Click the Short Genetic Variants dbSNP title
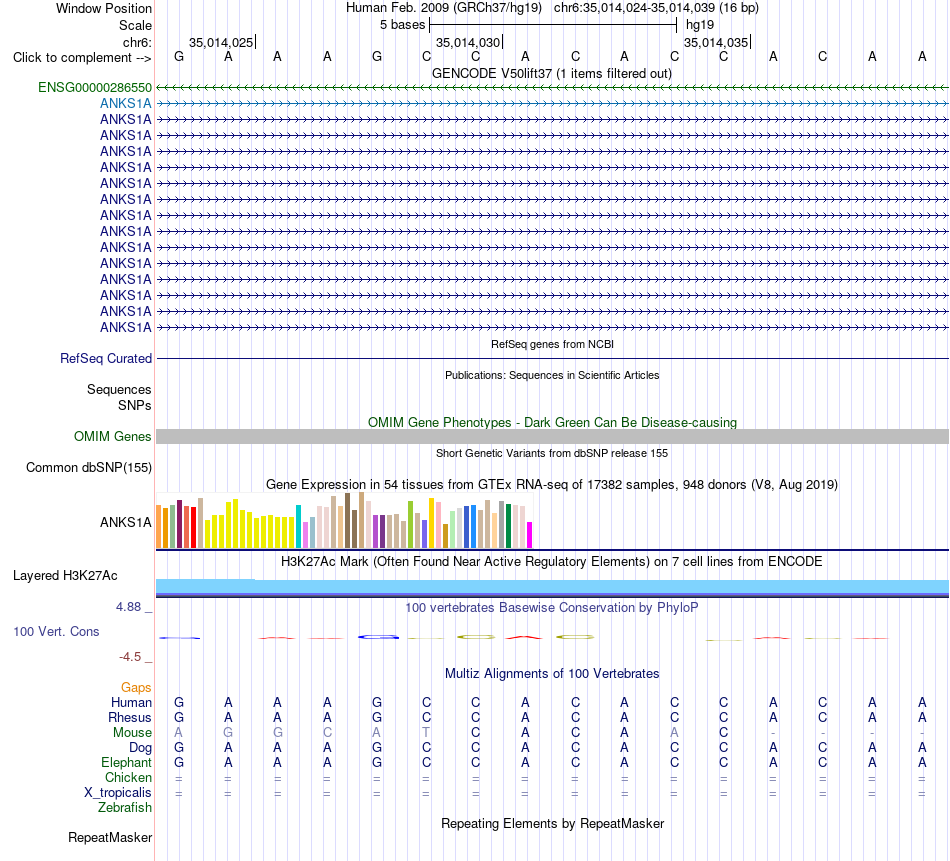This screenshot has width=950, height=861. [552, 453]
